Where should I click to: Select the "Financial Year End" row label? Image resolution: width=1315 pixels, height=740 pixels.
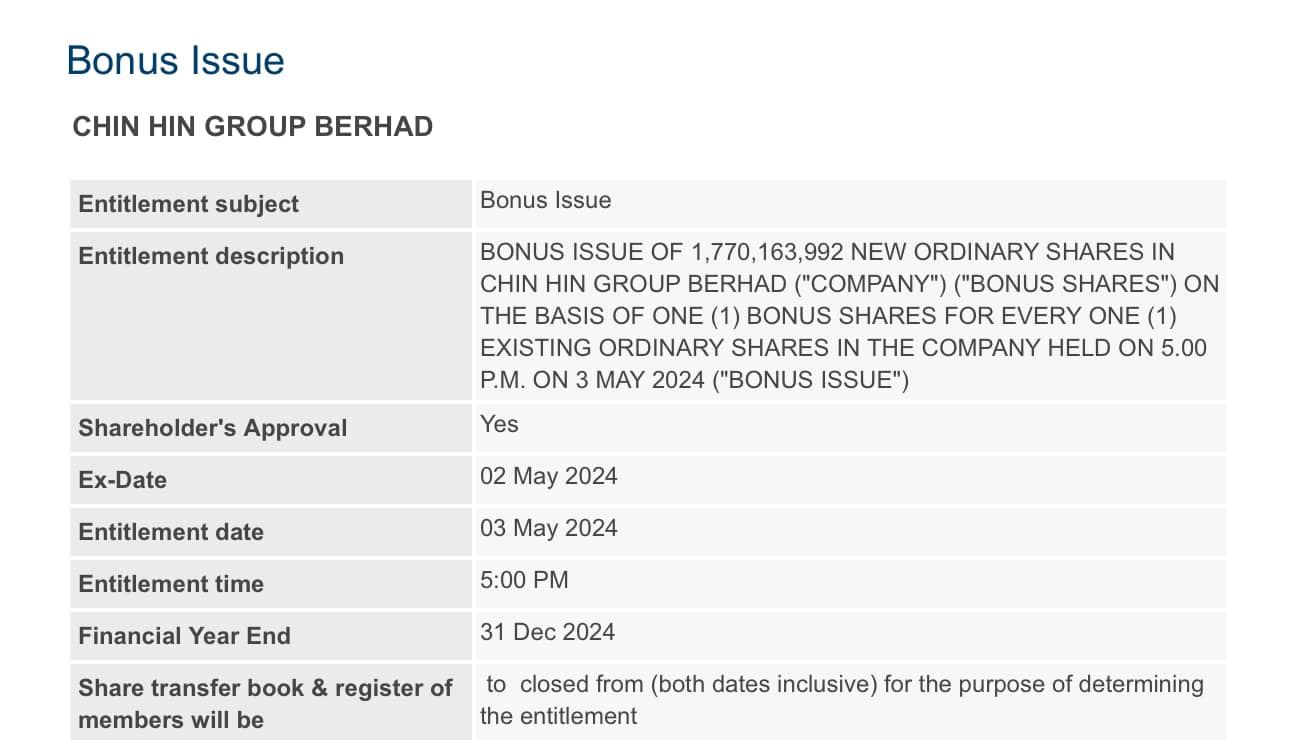(x=184, y=636)
